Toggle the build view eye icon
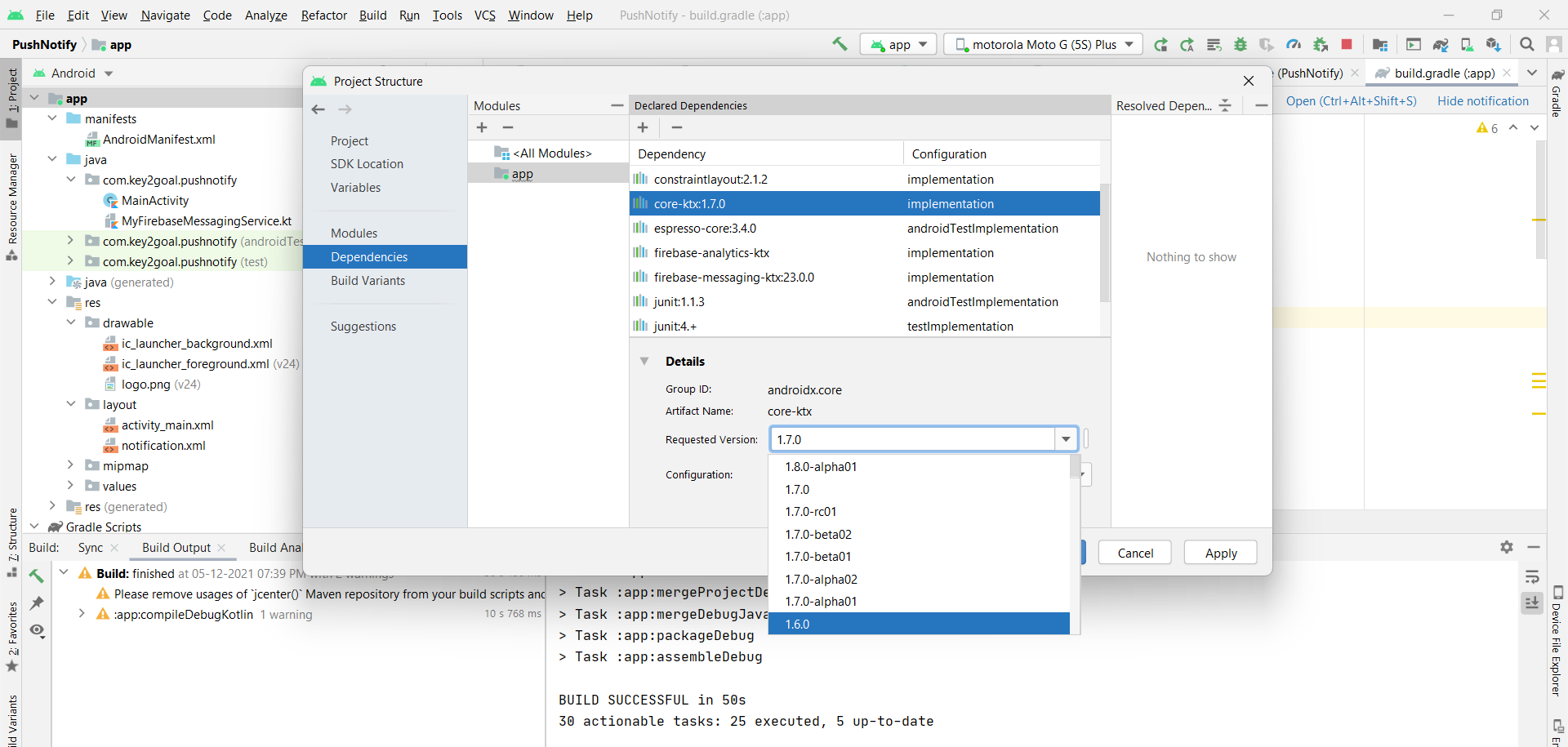Image resolution: width=1568 pixels, height=747 pixels. click(37, 630)
